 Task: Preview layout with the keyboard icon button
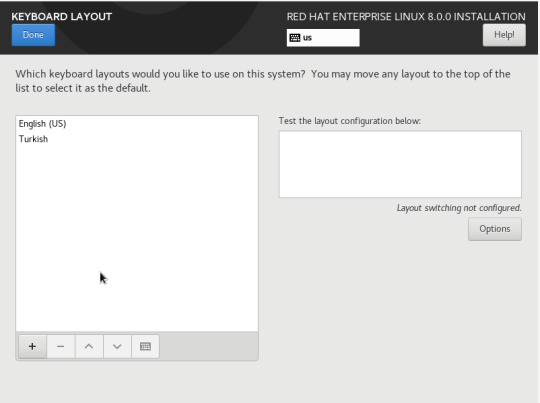click(x=145, y=346)
